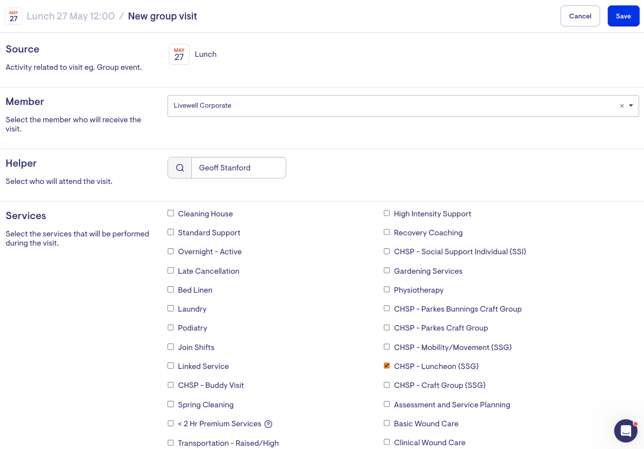Click the Geoff Stanford helper field
Screen dimensions: 644x449
pyautogui.click(x=238, y=168)
